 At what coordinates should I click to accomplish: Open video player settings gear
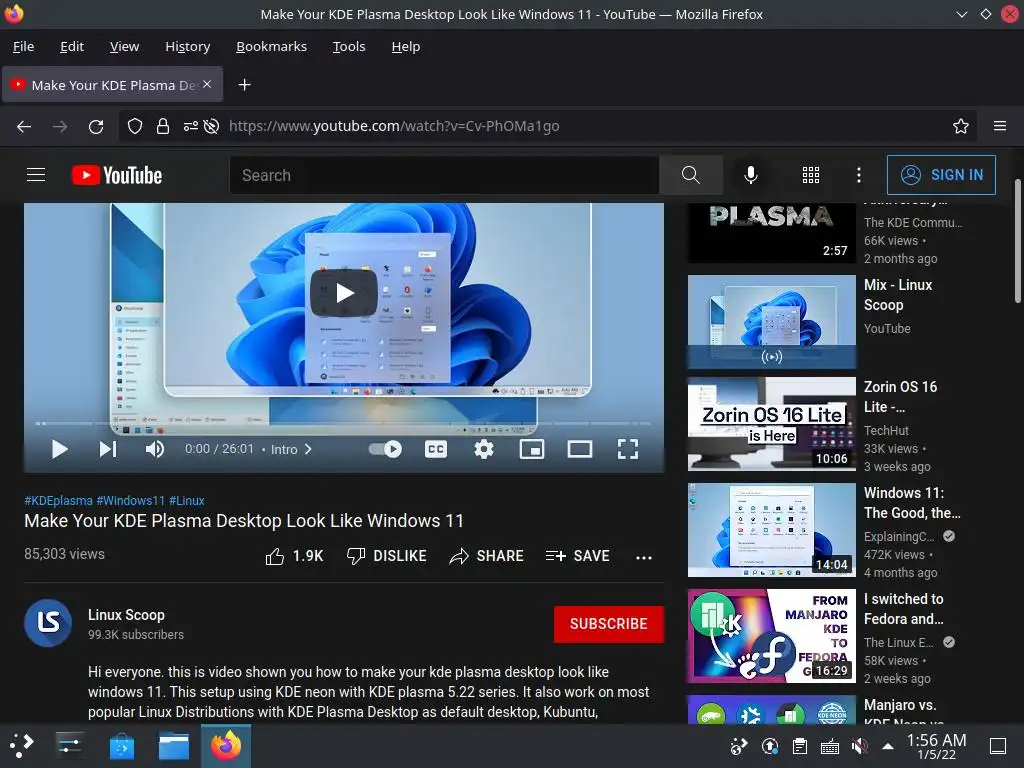[484, 449]
